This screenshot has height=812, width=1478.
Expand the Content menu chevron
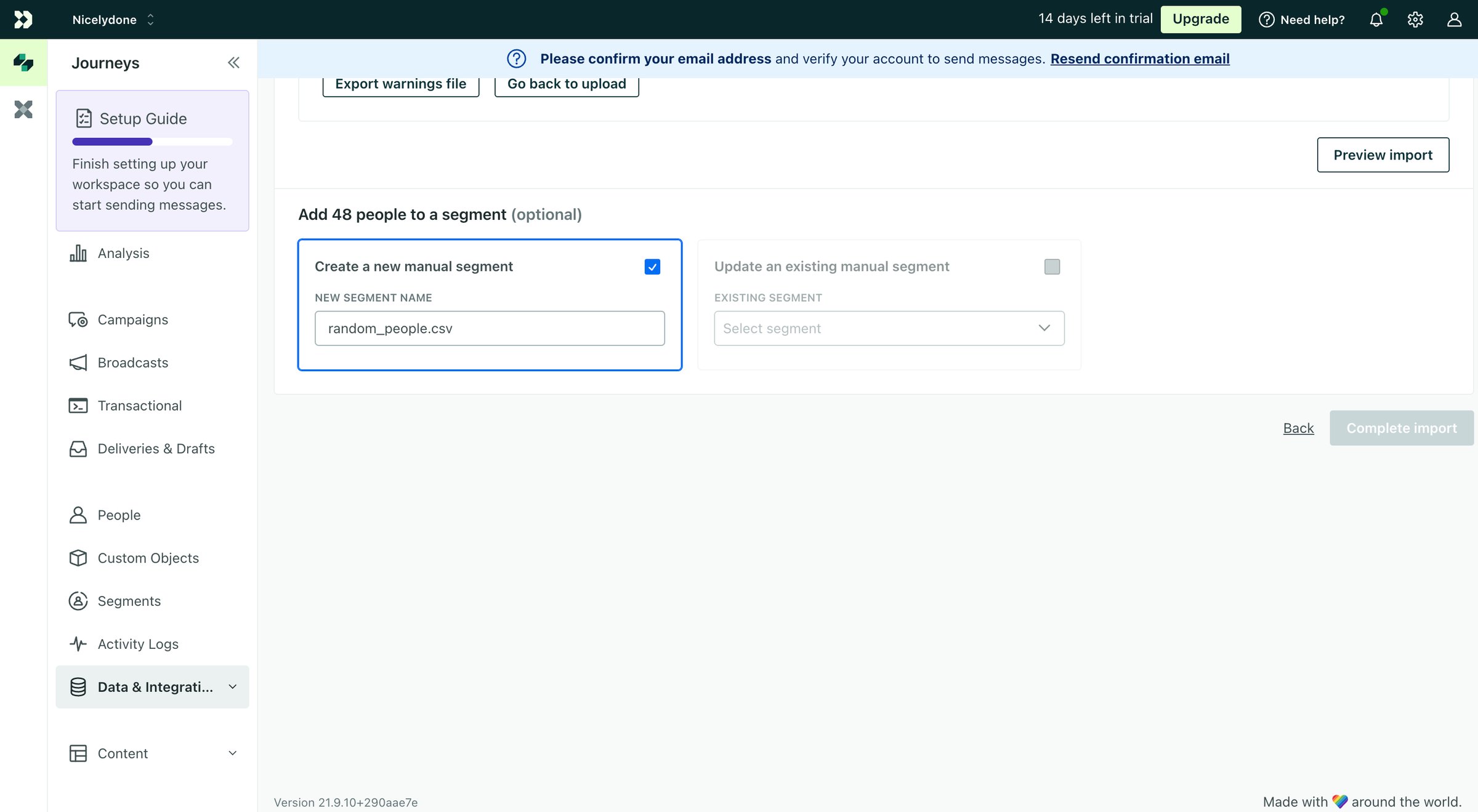[233, 754]
